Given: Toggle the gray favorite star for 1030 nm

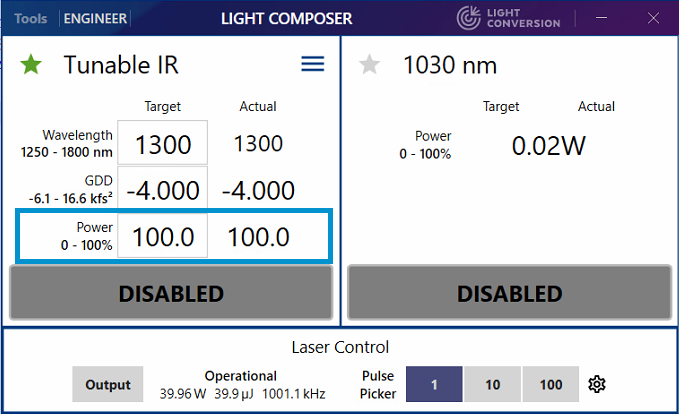Looking at the screenshot, I should coord(369,65).
